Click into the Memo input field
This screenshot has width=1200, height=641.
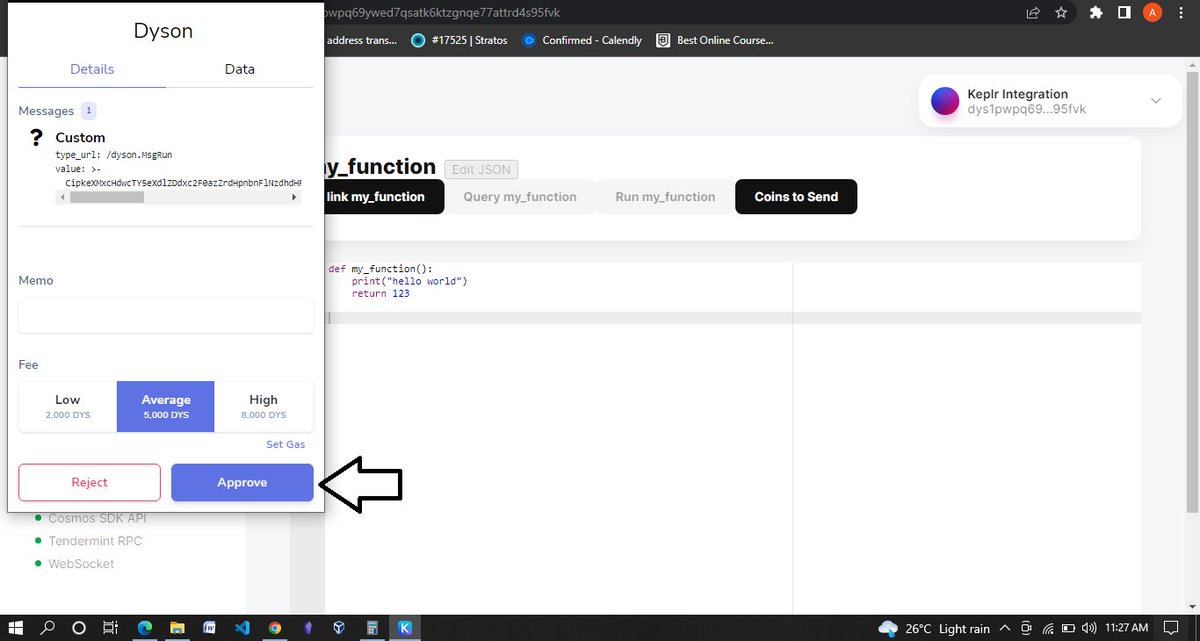(166, 315)
